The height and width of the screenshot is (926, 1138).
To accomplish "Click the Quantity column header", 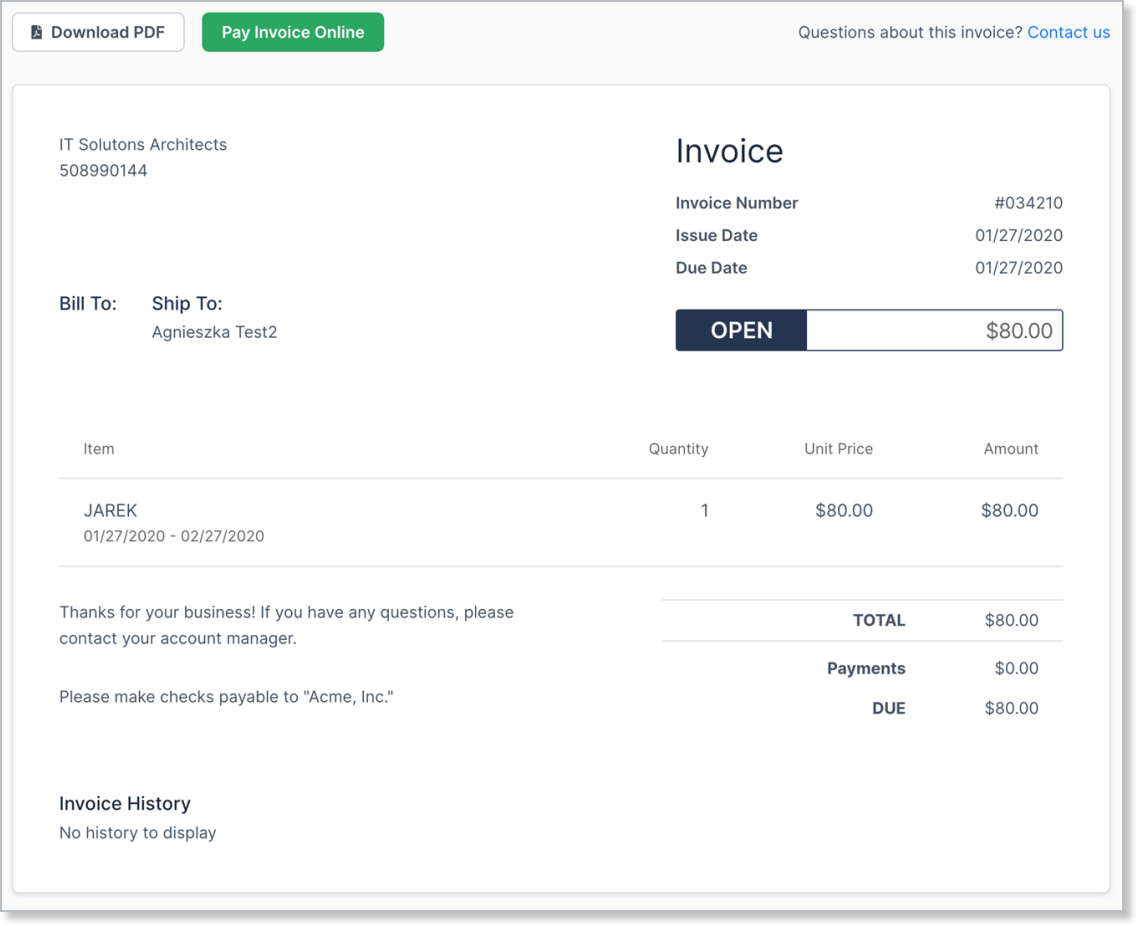I will 678,448.
